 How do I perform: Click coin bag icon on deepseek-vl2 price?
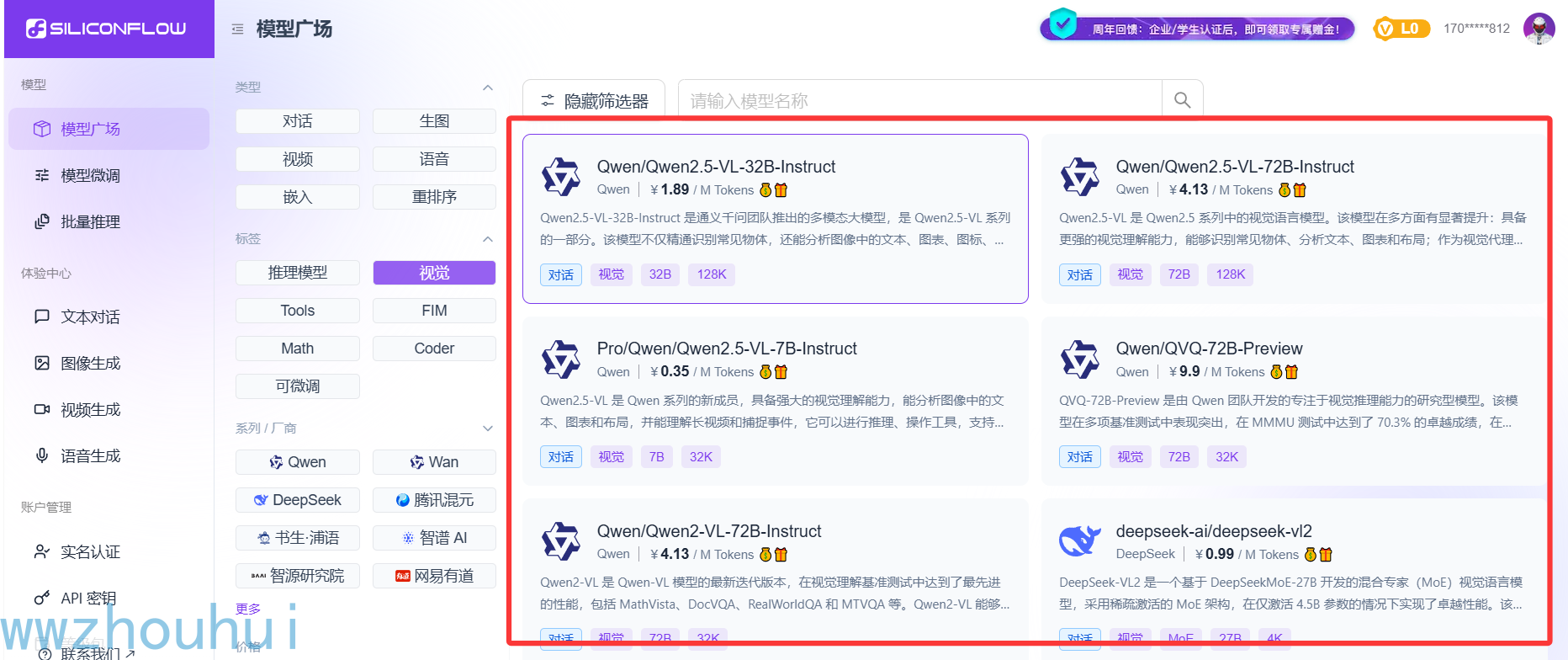1311,555
